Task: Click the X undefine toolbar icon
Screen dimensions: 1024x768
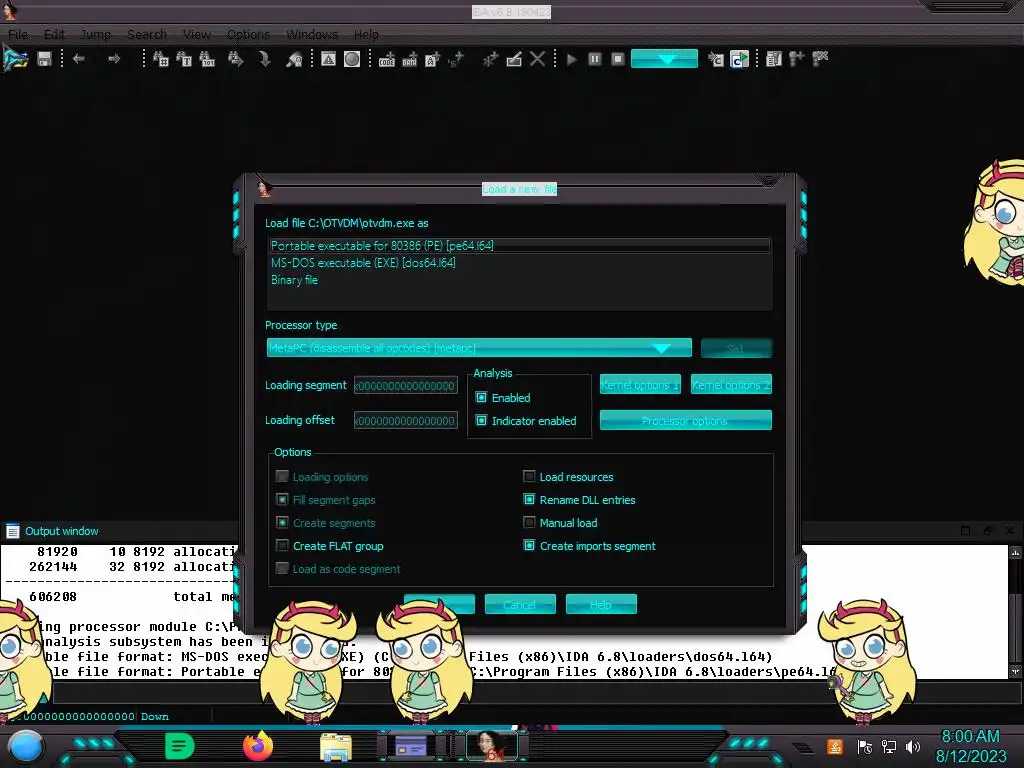Action: (537, 59)
